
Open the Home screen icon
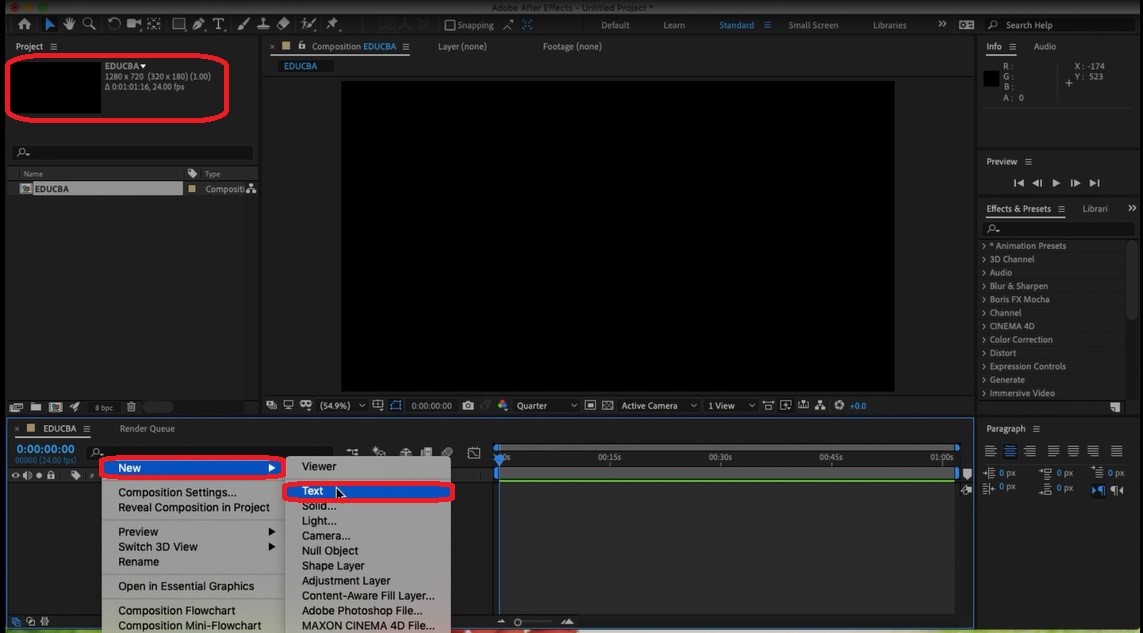[25, 24]
